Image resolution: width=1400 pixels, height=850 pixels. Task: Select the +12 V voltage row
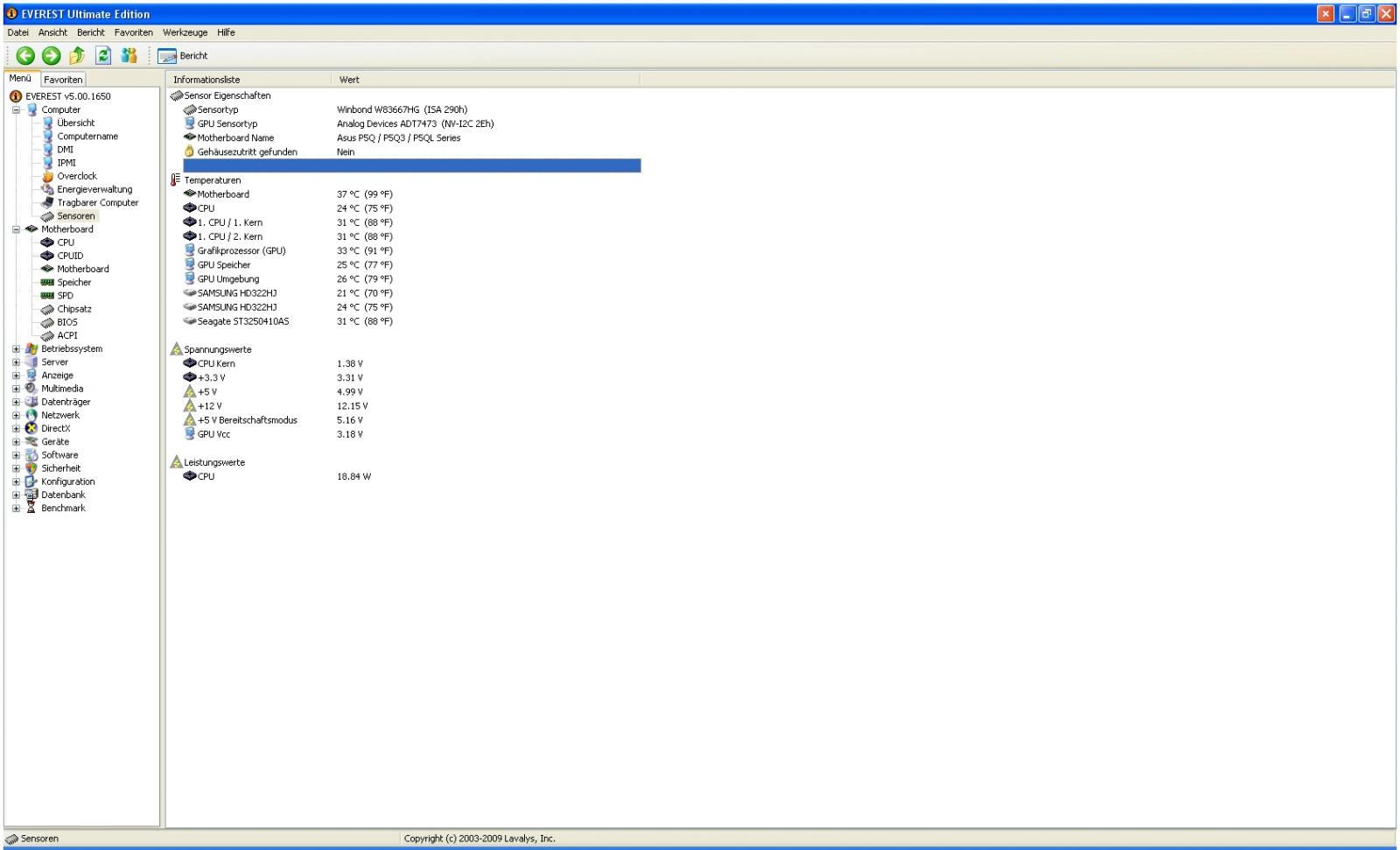coord(411,406)
